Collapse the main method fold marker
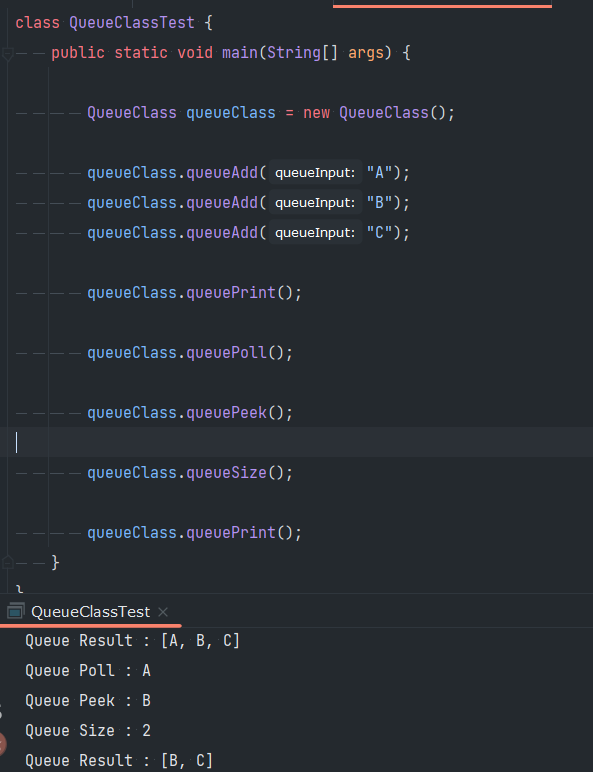 (7, 53)
